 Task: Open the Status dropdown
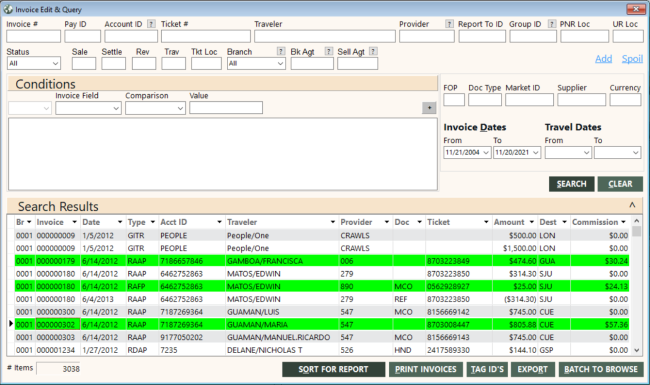point(34,63)
